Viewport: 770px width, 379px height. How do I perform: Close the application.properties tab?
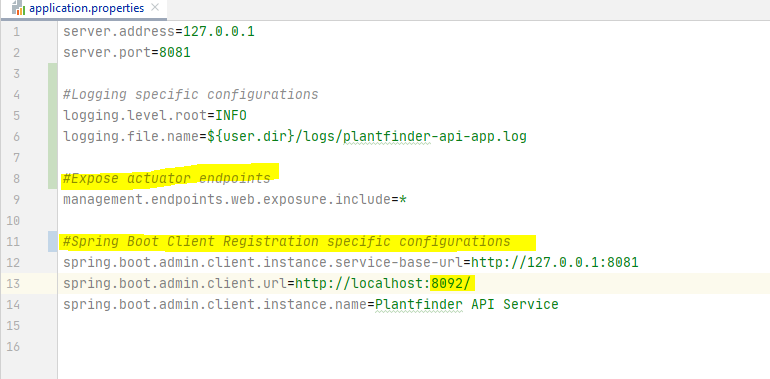pyautogui.click(x=155, y=8)
